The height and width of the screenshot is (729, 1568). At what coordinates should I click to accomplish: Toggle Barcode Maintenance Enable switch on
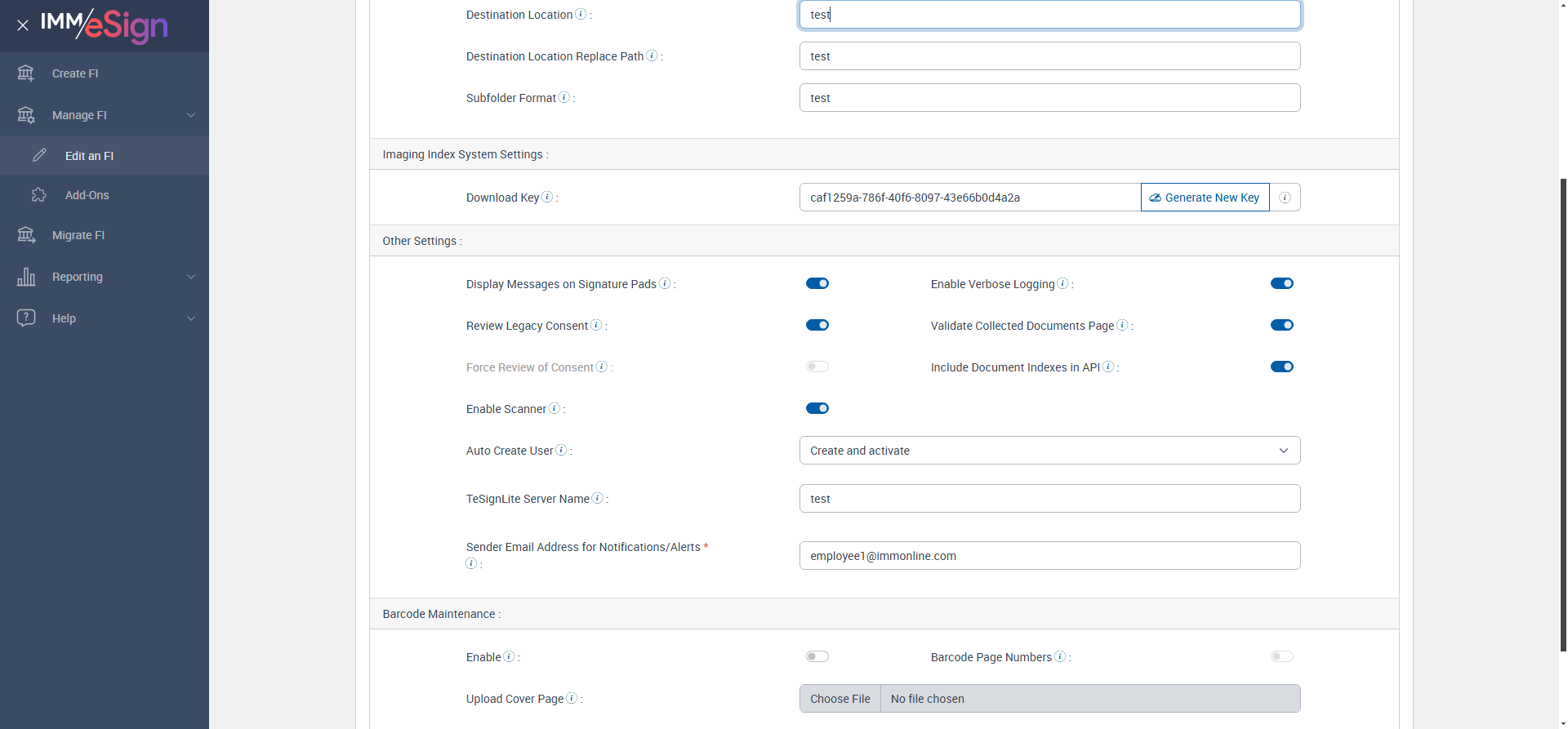(817, 656)
